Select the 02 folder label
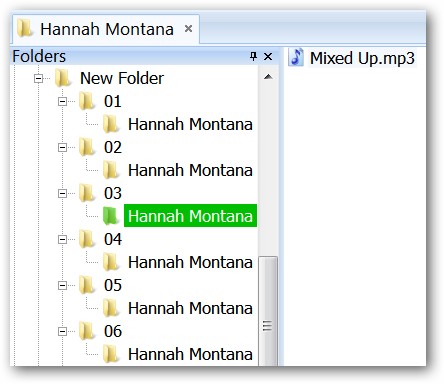The height and width of the screenshot is (384, 444). pyautogui.click(x=113, y=147)
